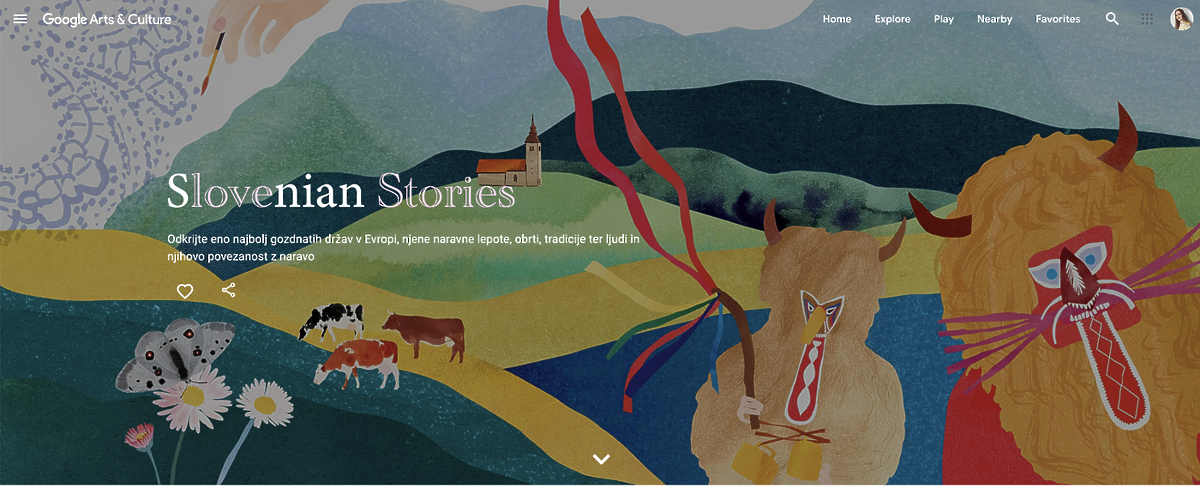Image resolution: width=1200 pixels, height=488 pixels.
Task: Share the story using the share icon
Action: pos(229,290)
